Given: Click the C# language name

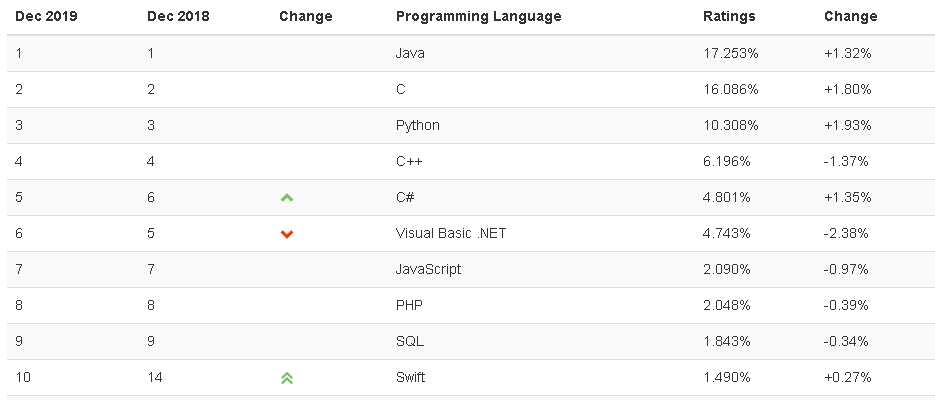Looking at the screenshot, I should [405, 197].
